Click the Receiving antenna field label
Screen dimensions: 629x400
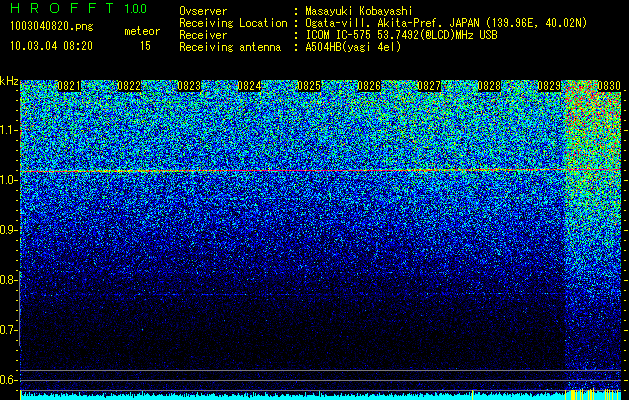pyautogui.click(x=230, y=47)
